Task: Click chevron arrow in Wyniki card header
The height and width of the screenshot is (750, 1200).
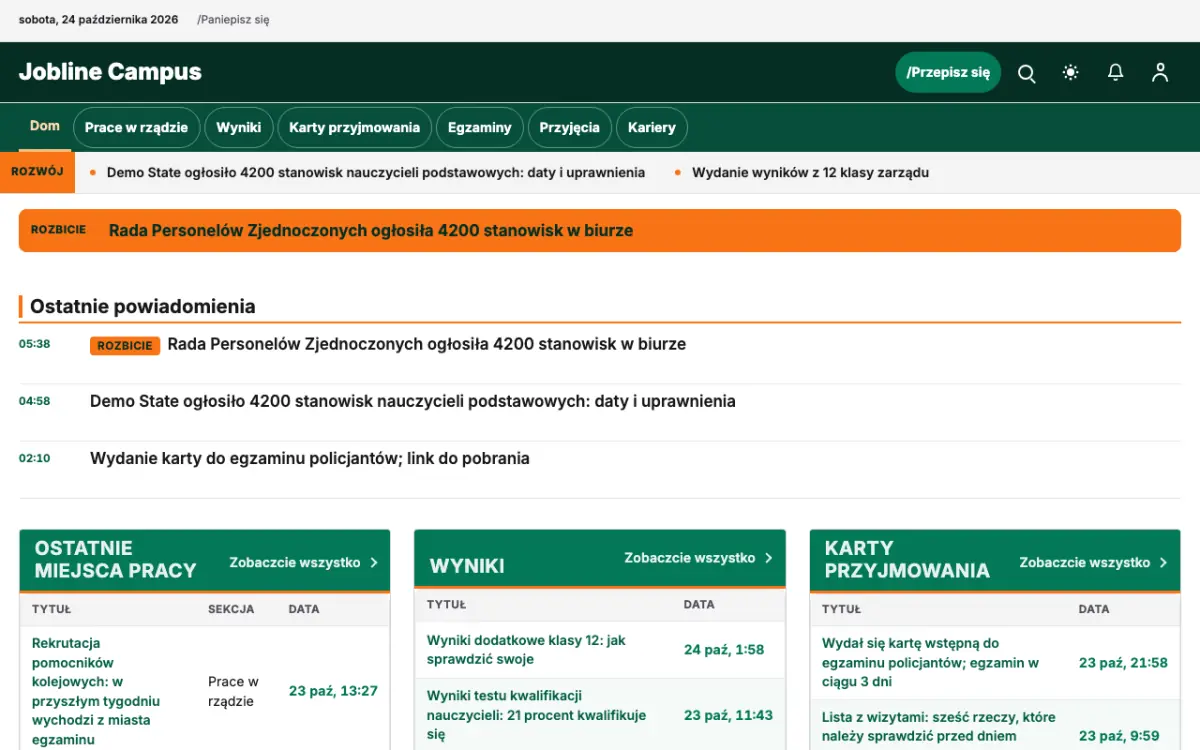Action: point(769,558)
